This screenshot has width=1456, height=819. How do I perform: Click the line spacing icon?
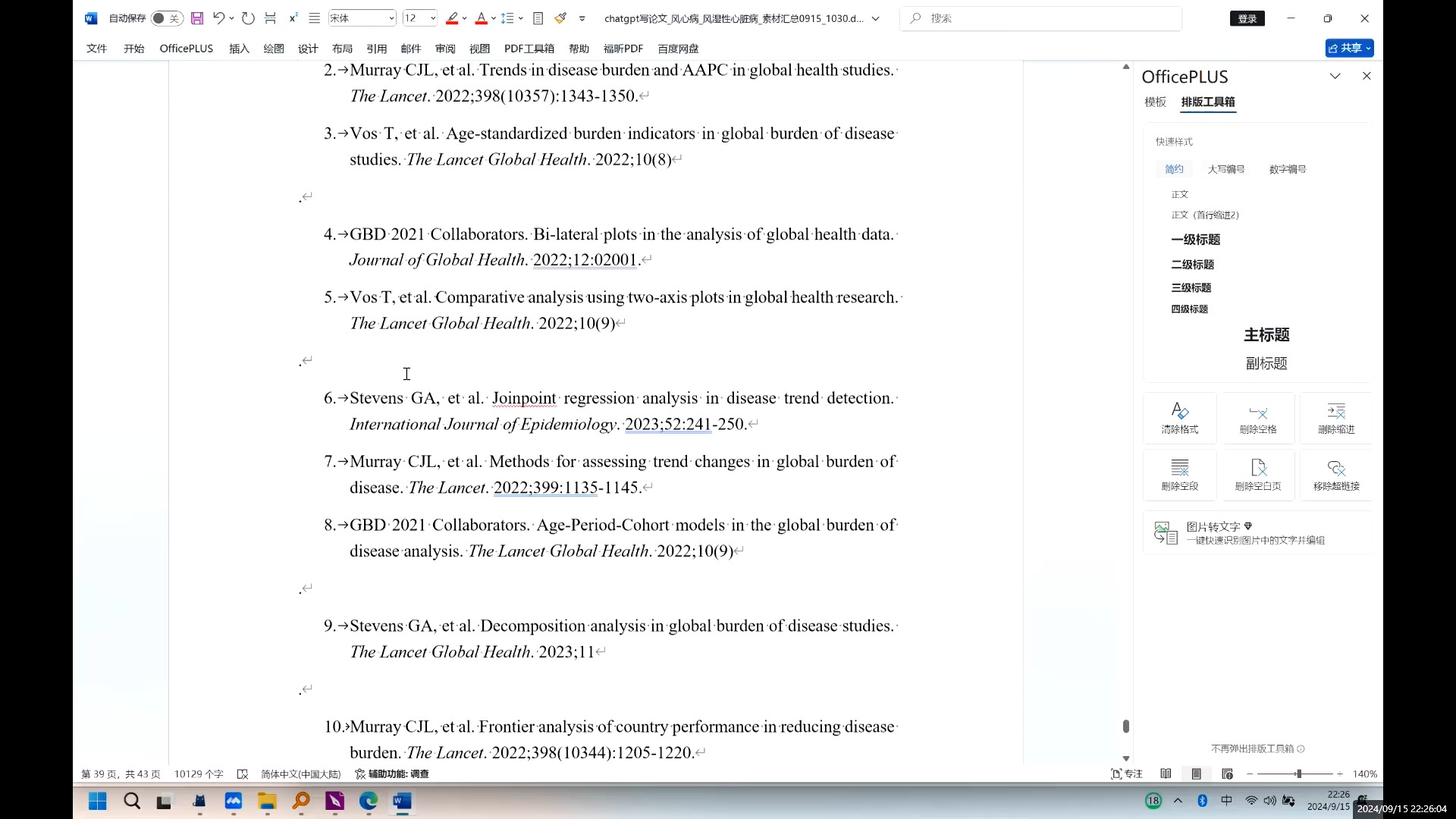point(508,18)
